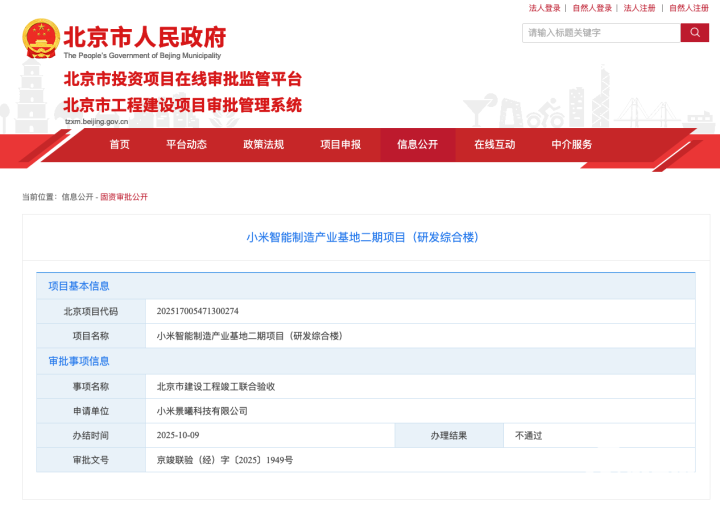
Task: Click the 北京市人民政府 site title
Action: 145,38
